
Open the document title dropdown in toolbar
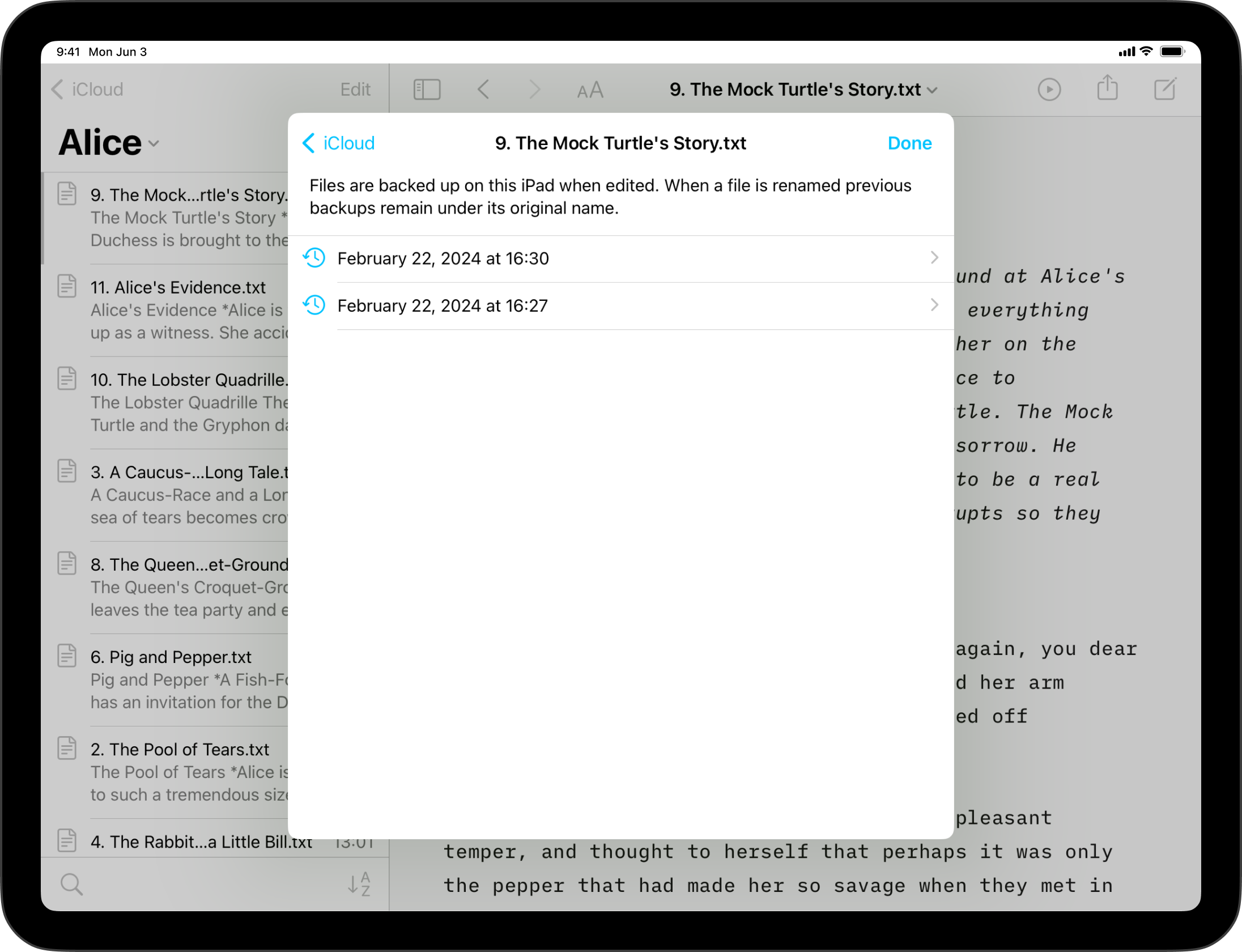803,90
